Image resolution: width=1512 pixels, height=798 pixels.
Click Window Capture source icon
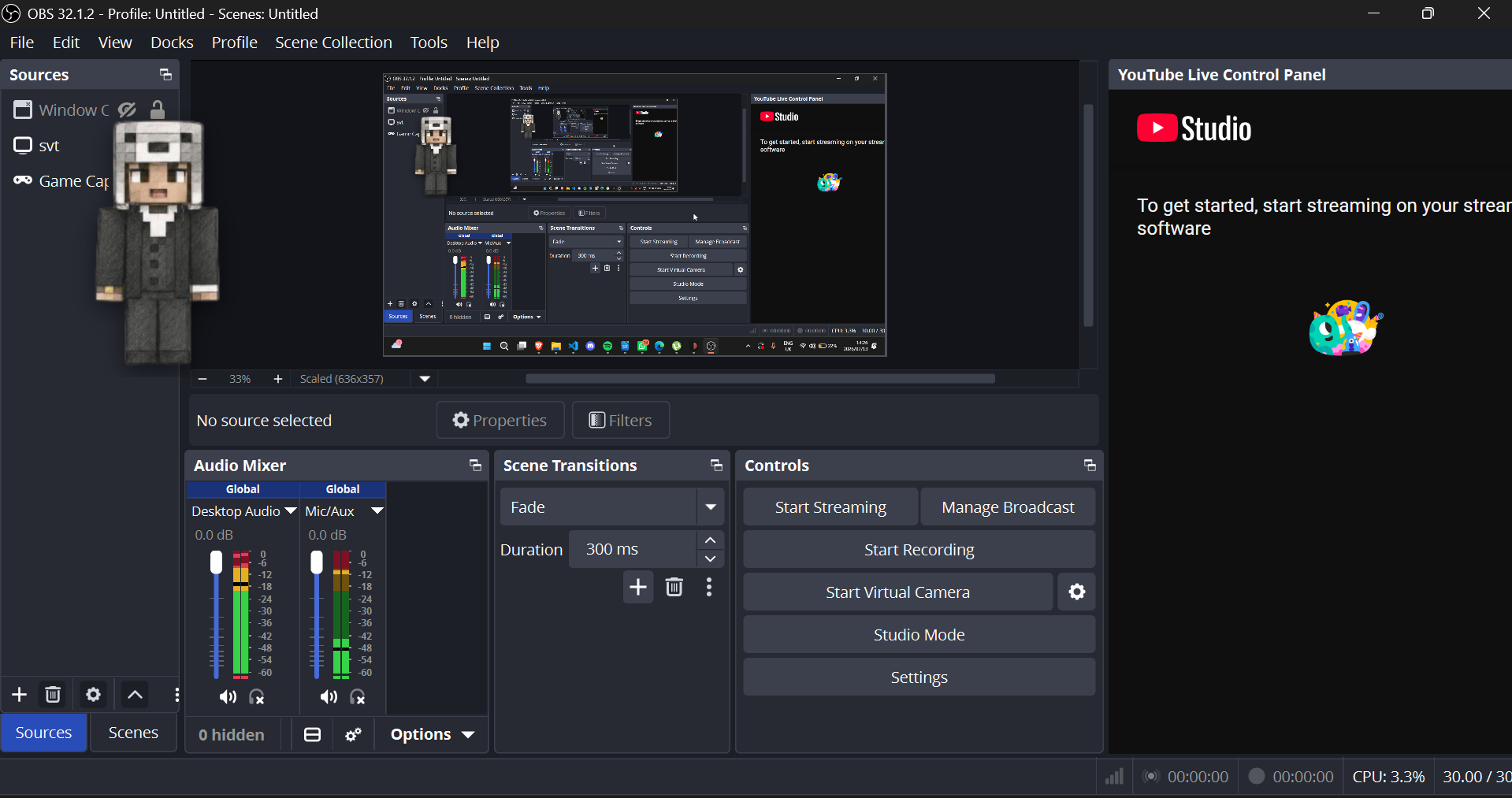23,109
